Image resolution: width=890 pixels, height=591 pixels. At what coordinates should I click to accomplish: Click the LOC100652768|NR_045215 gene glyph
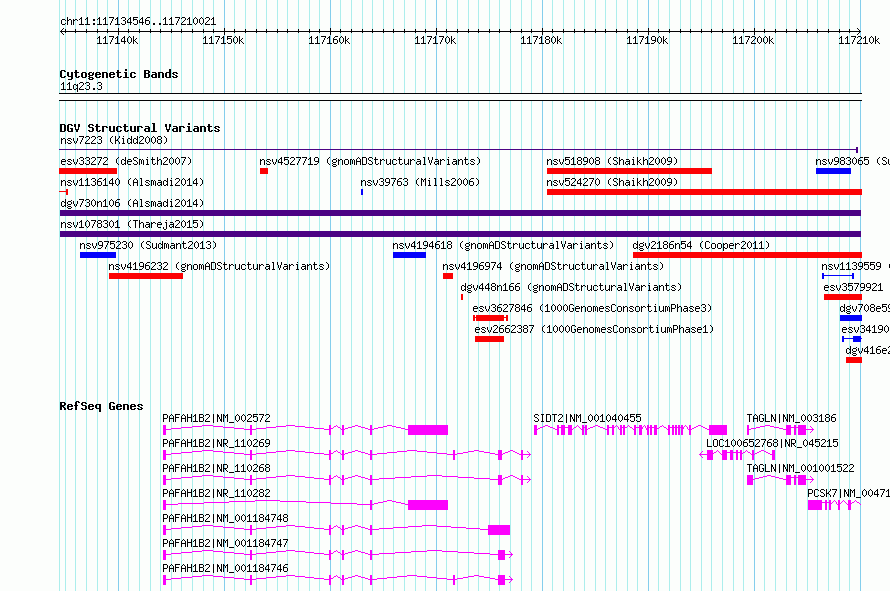coord(737,455)
